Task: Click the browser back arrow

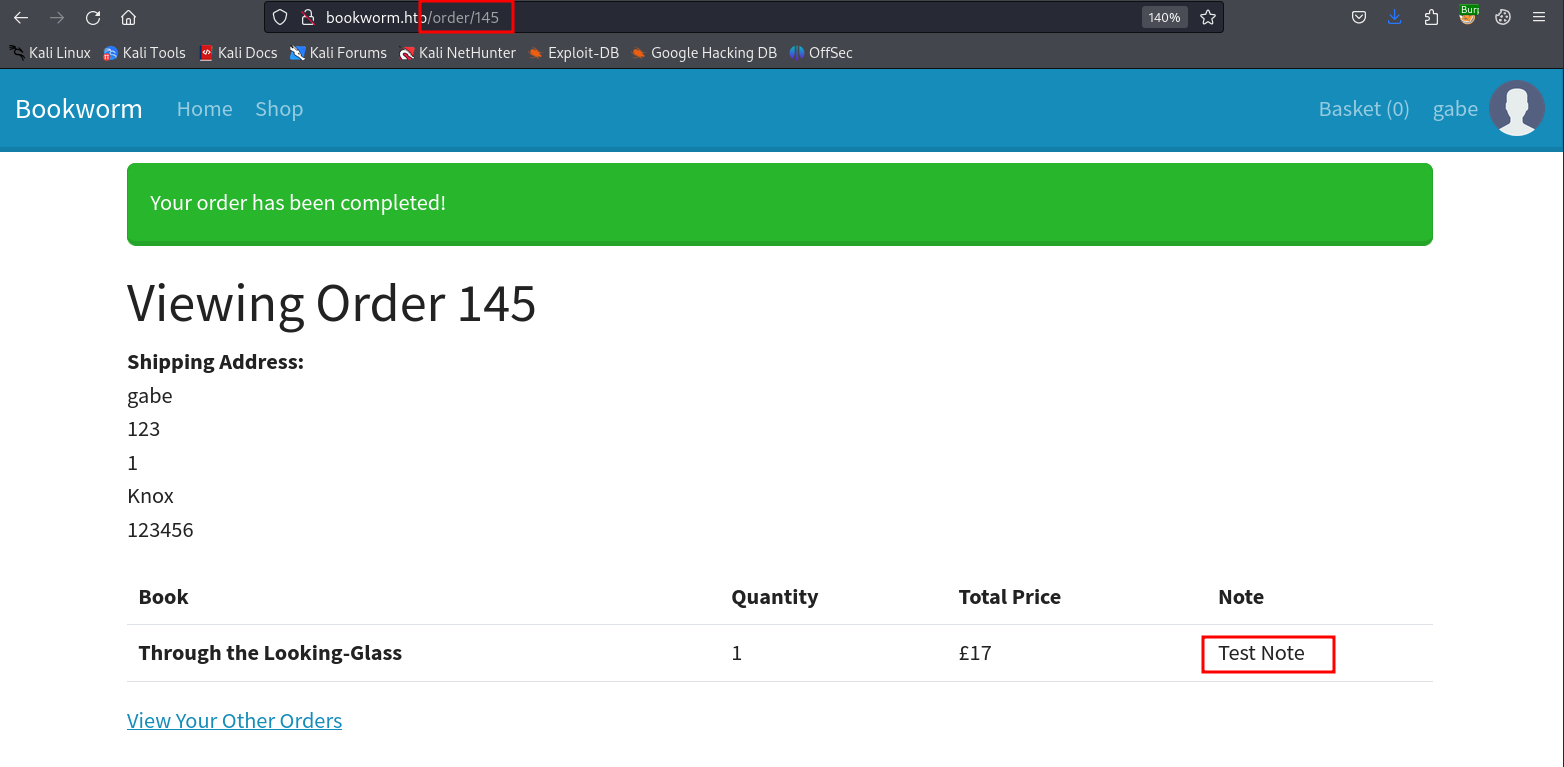Action: [x=21, y=17]
